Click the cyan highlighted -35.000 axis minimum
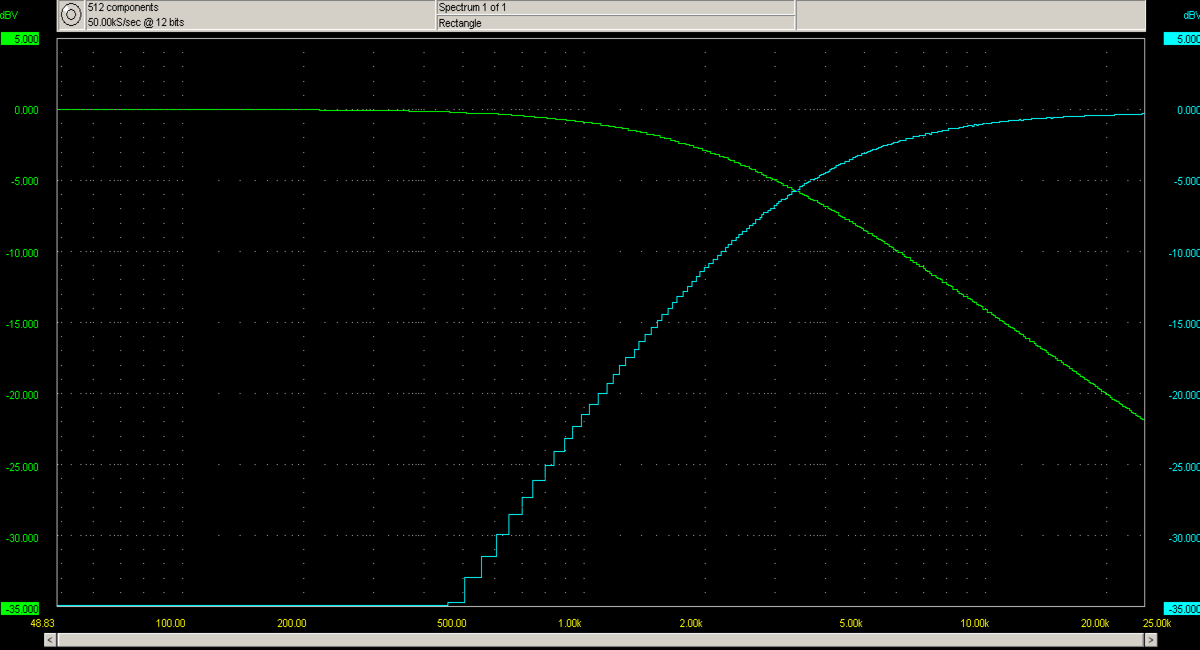The image size is (1200, 650). pos(1182,609)
